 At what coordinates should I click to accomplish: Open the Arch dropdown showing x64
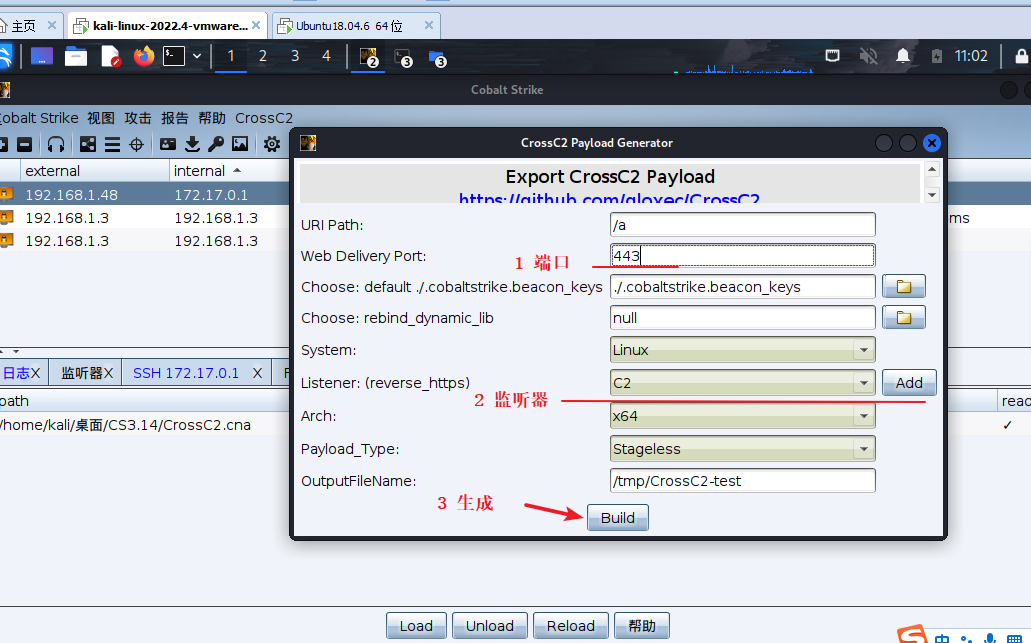click(x=742, y=416)
